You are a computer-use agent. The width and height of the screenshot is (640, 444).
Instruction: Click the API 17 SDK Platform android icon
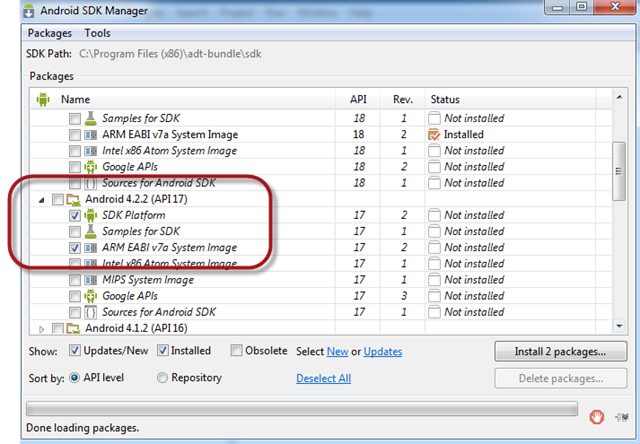pos(91,215)
